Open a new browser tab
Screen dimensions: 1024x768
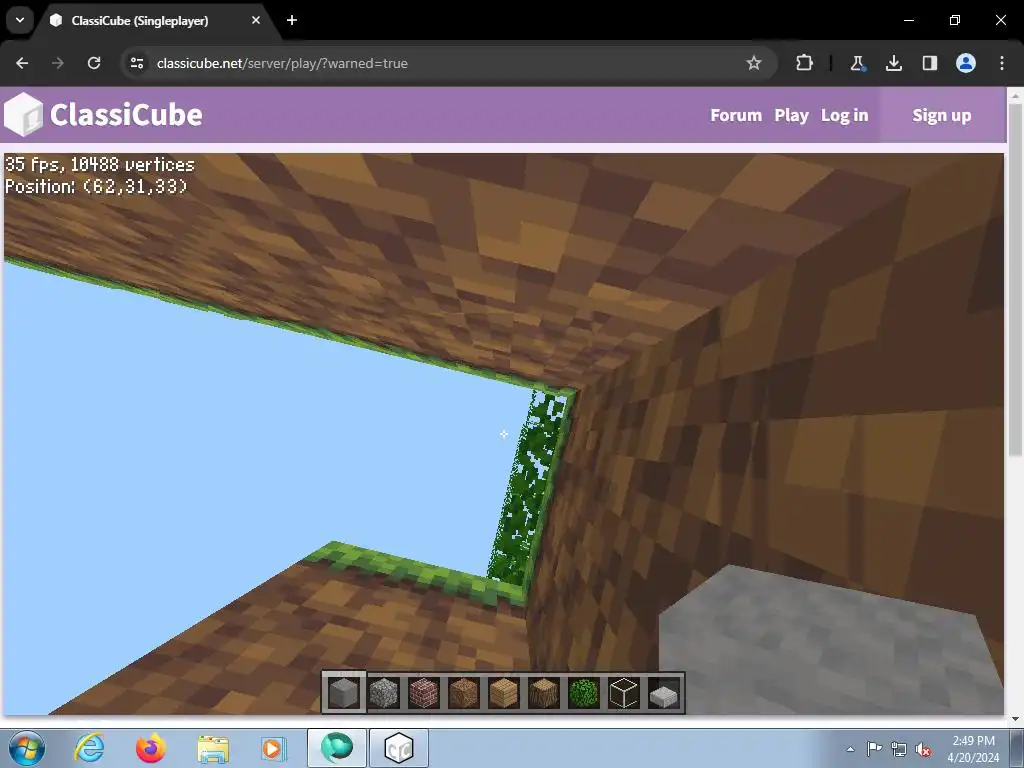pyautogui.click(x=292, y=20)
